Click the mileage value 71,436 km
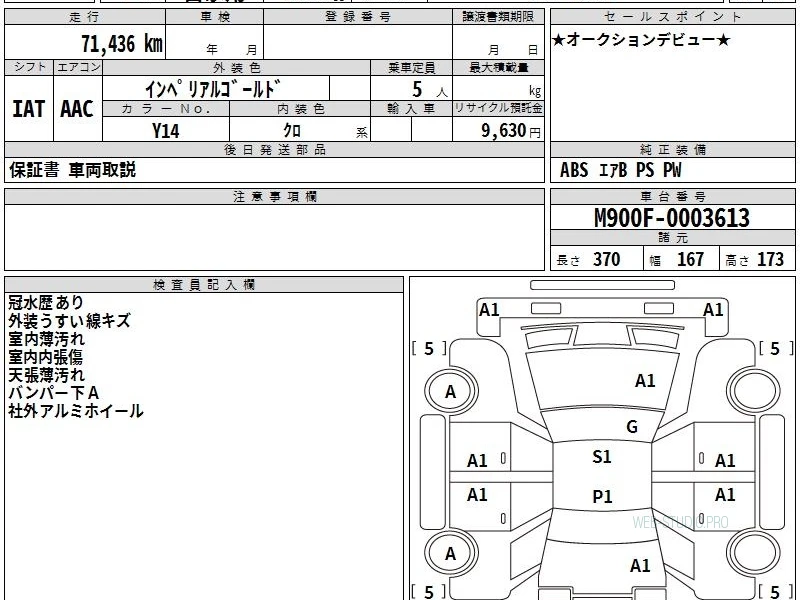The image size is (800, 600). pyautogui.click(x=122, y=44)
